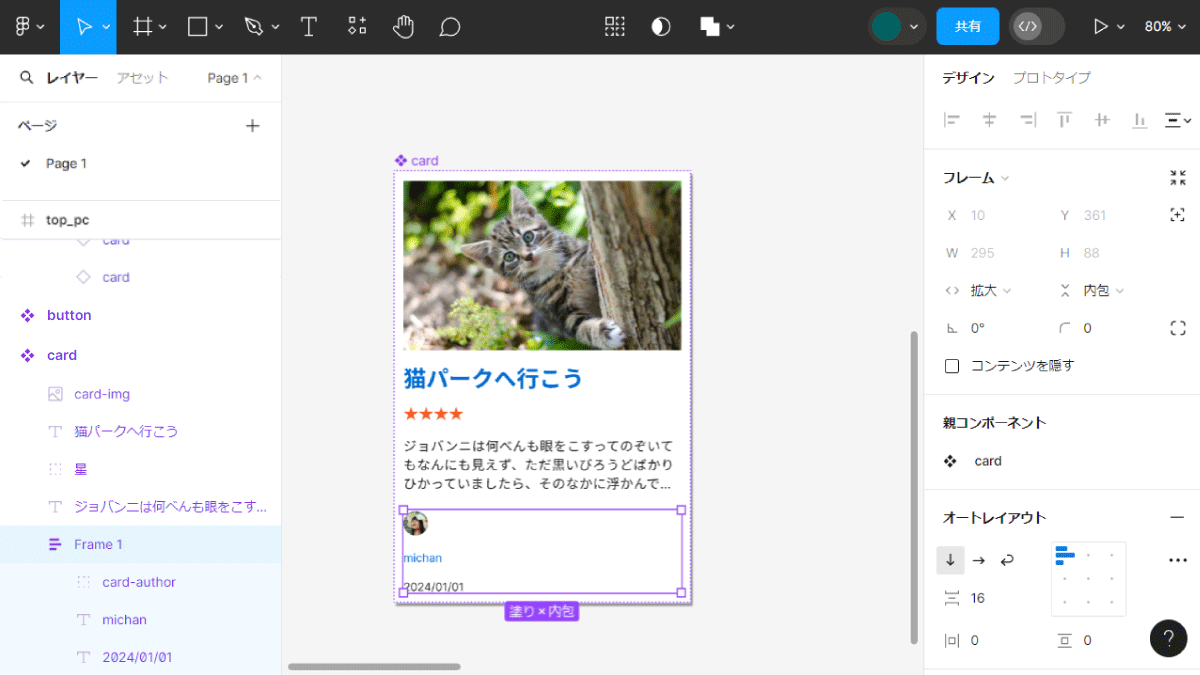Open the Resources tool
This screenshot has height=675, width=1200.
tap(357, 27)
